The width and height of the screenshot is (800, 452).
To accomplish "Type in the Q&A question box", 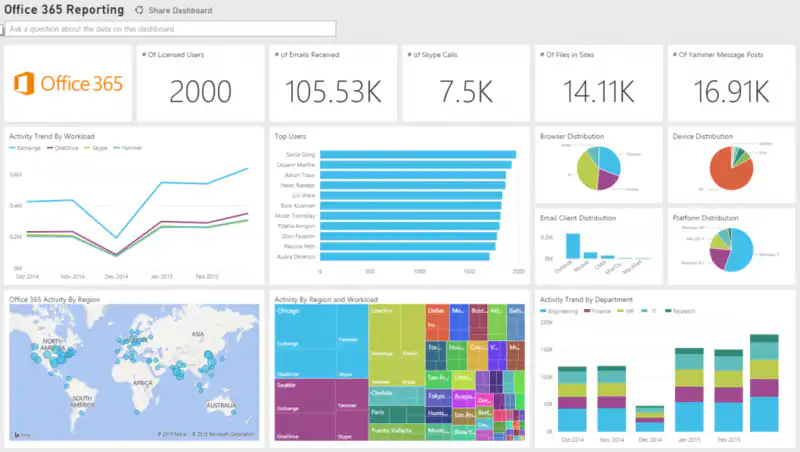I will (170, 29).
